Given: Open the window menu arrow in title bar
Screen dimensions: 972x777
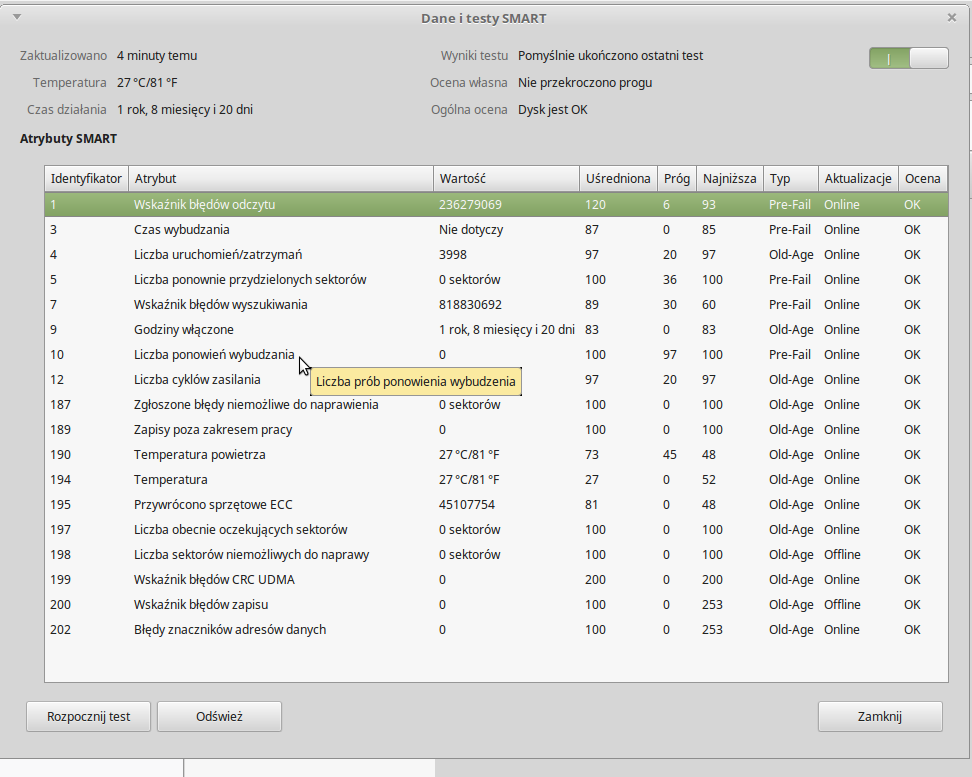Looking at the screenshot, I should (17, 17).
